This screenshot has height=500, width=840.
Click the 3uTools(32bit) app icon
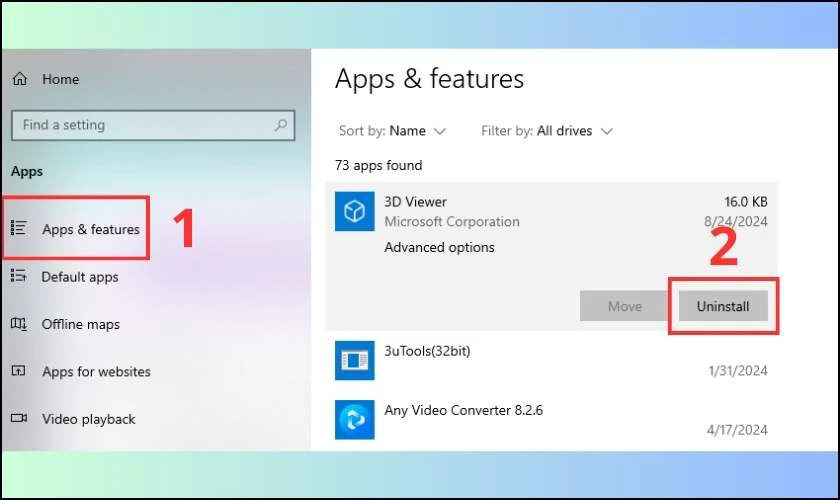[x=355, y=360]
